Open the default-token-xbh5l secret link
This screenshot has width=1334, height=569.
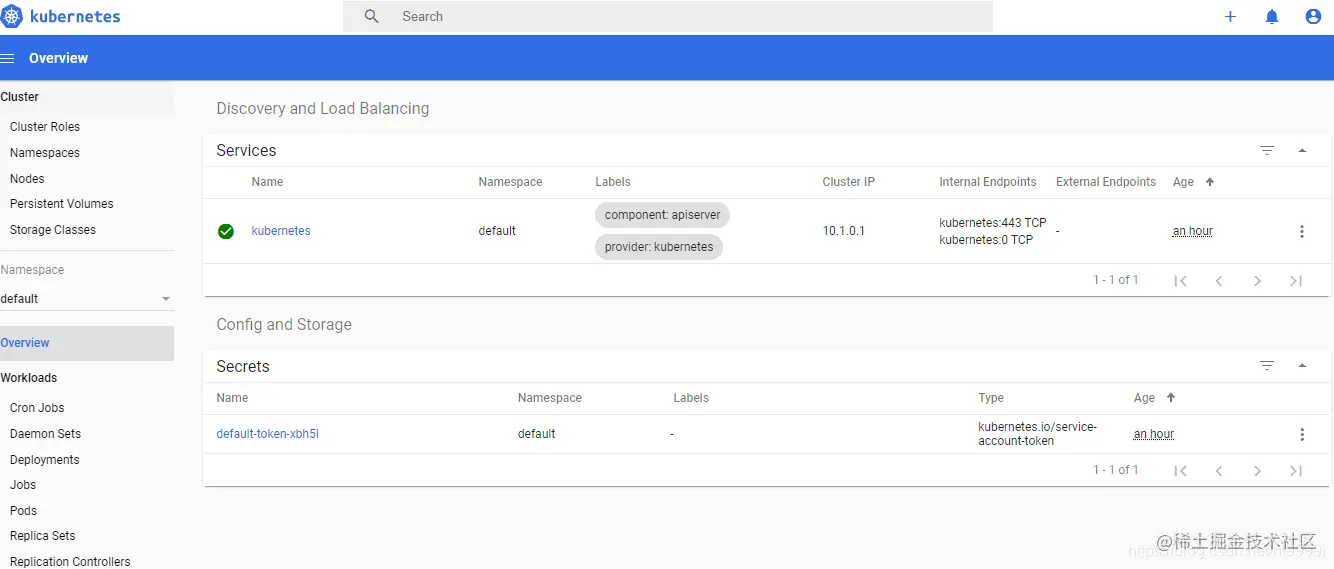click(x=267, y=434)
